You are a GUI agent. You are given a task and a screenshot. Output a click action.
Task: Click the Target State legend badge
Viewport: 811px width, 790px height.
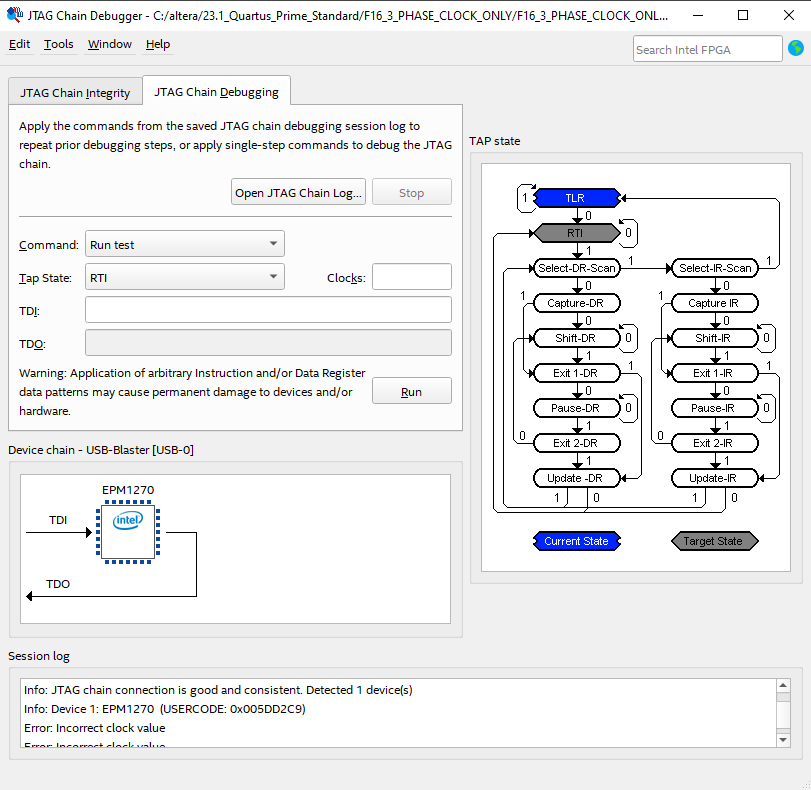pos(715,541)
